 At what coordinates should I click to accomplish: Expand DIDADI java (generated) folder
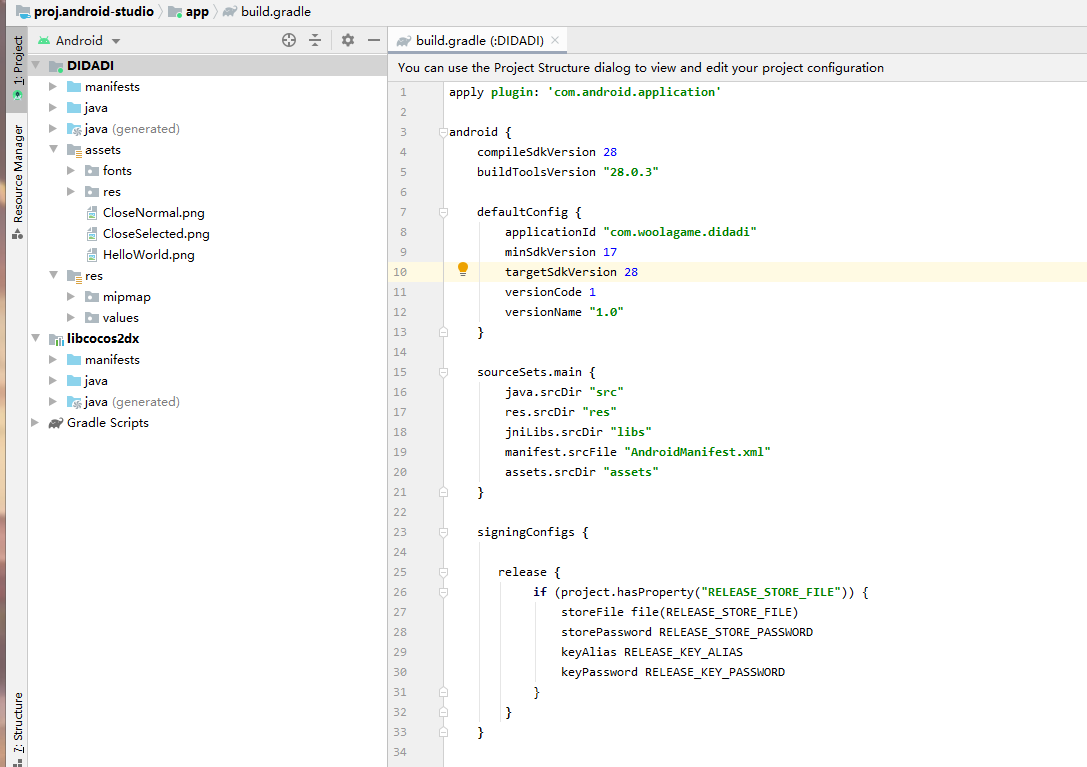(53, 128)
